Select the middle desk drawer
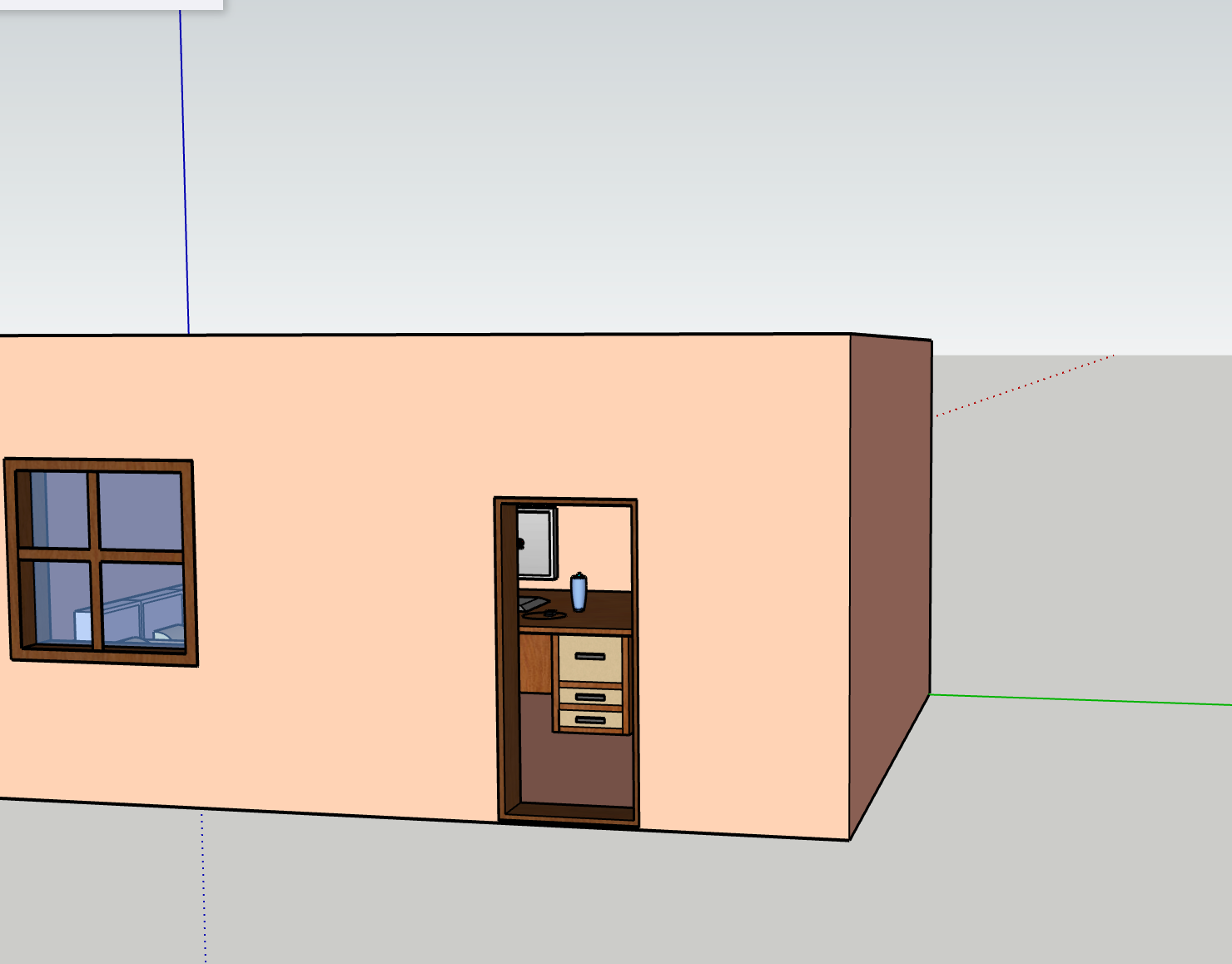 click(x=590, y=697)
